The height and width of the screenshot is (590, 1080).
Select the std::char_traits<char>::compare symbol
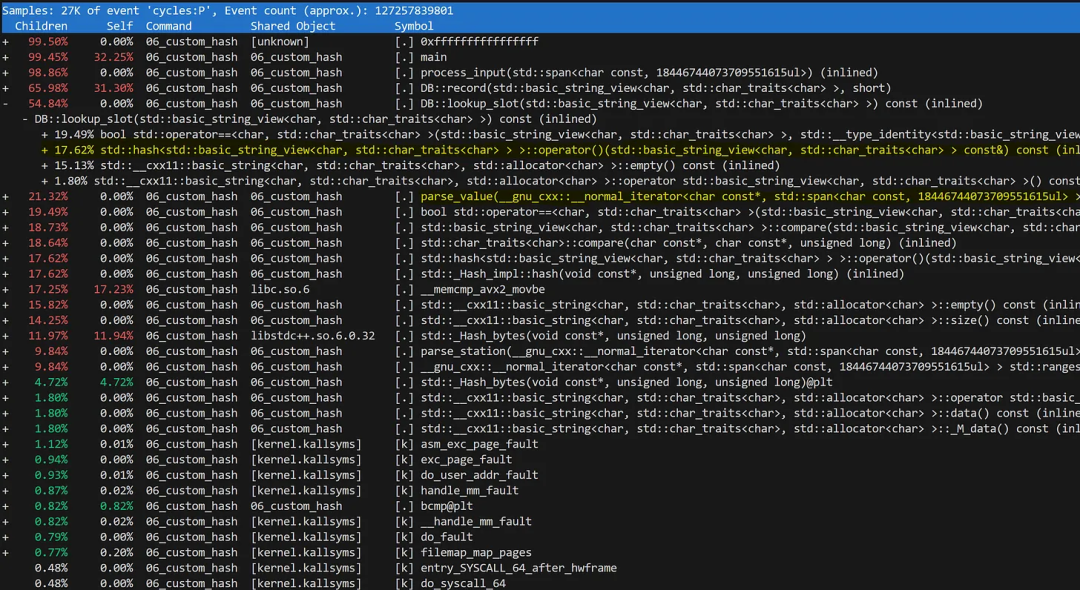[689, 243]
